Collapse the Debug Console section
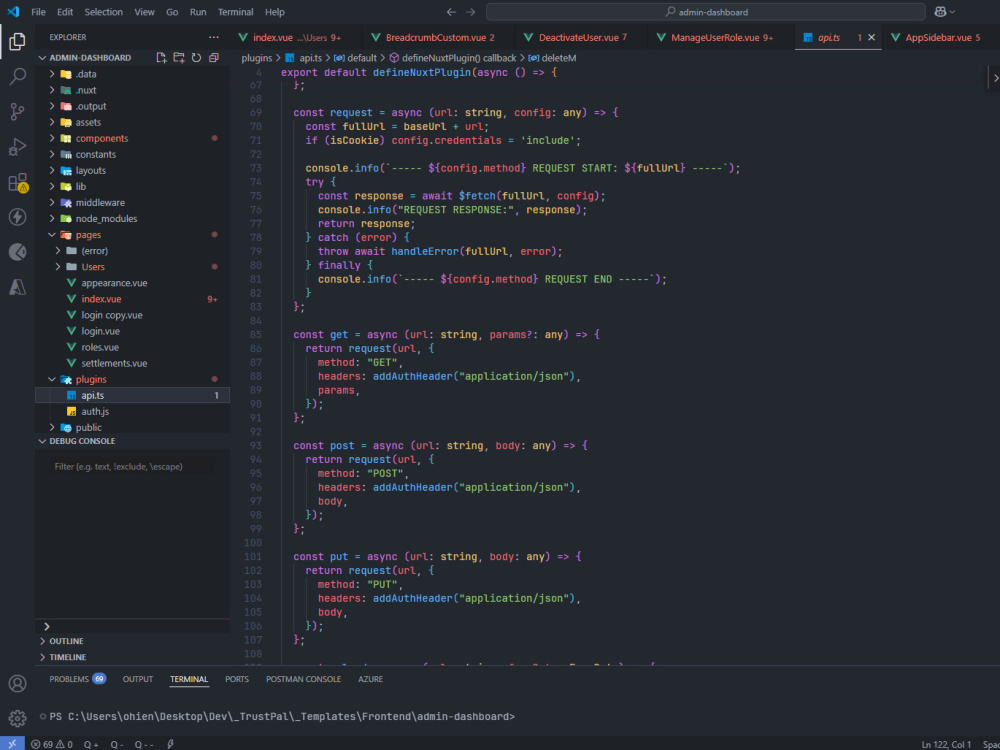This screenshot has width=1000, height=750. 132,441
